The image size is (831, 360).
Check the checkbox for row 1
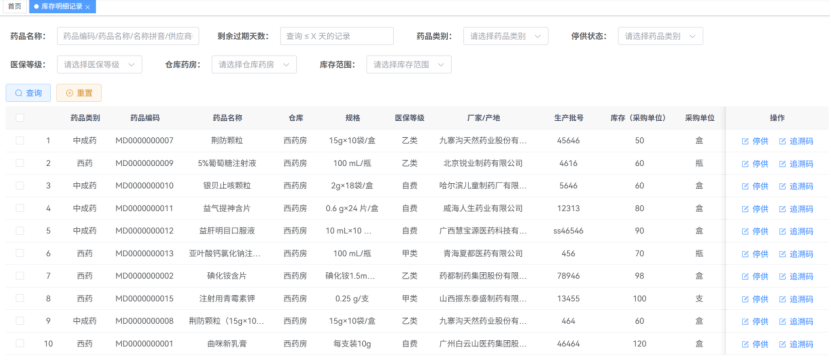20,141
